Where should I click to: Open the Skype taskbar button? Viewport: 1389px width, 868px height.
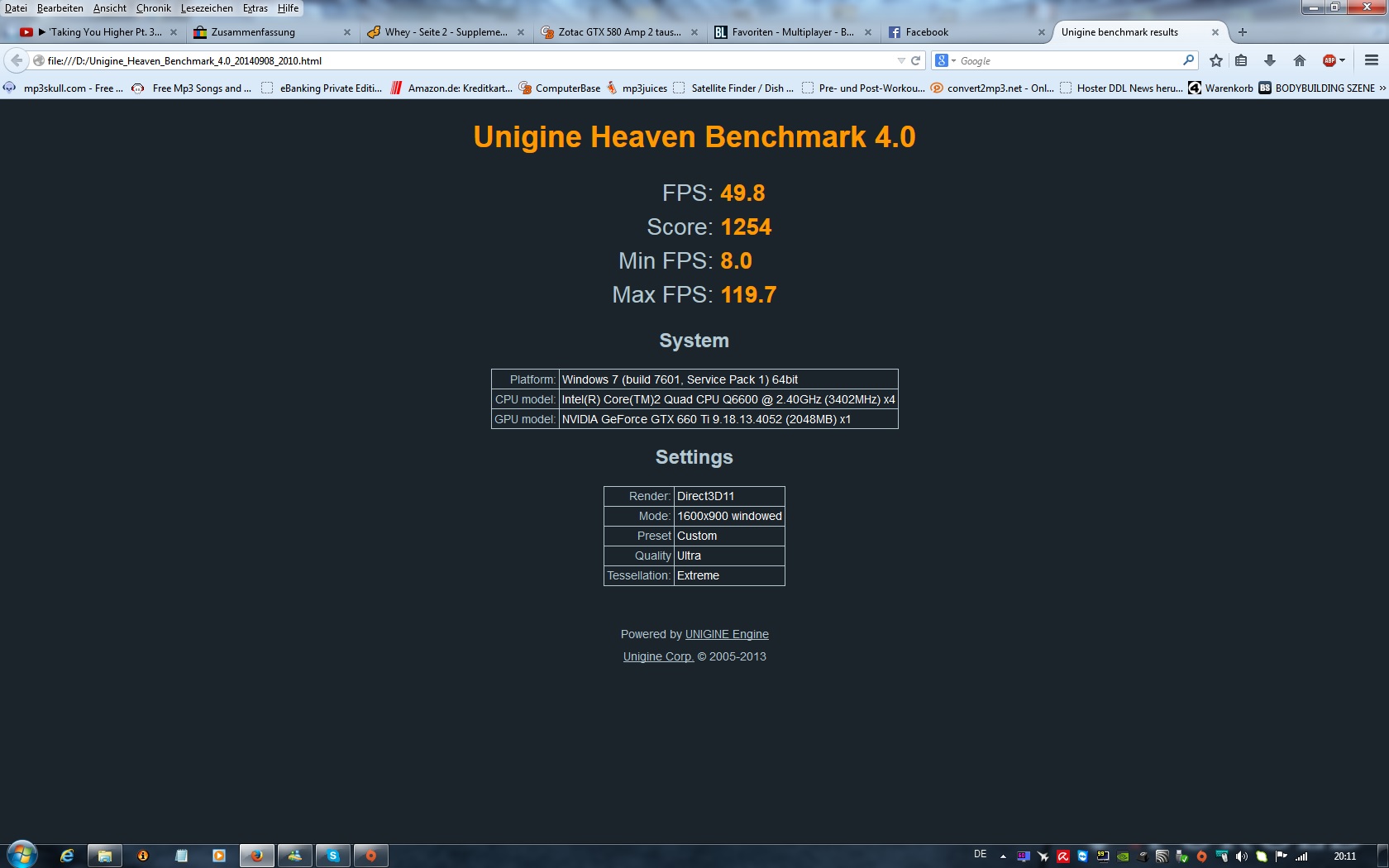[x=333, y=856]
